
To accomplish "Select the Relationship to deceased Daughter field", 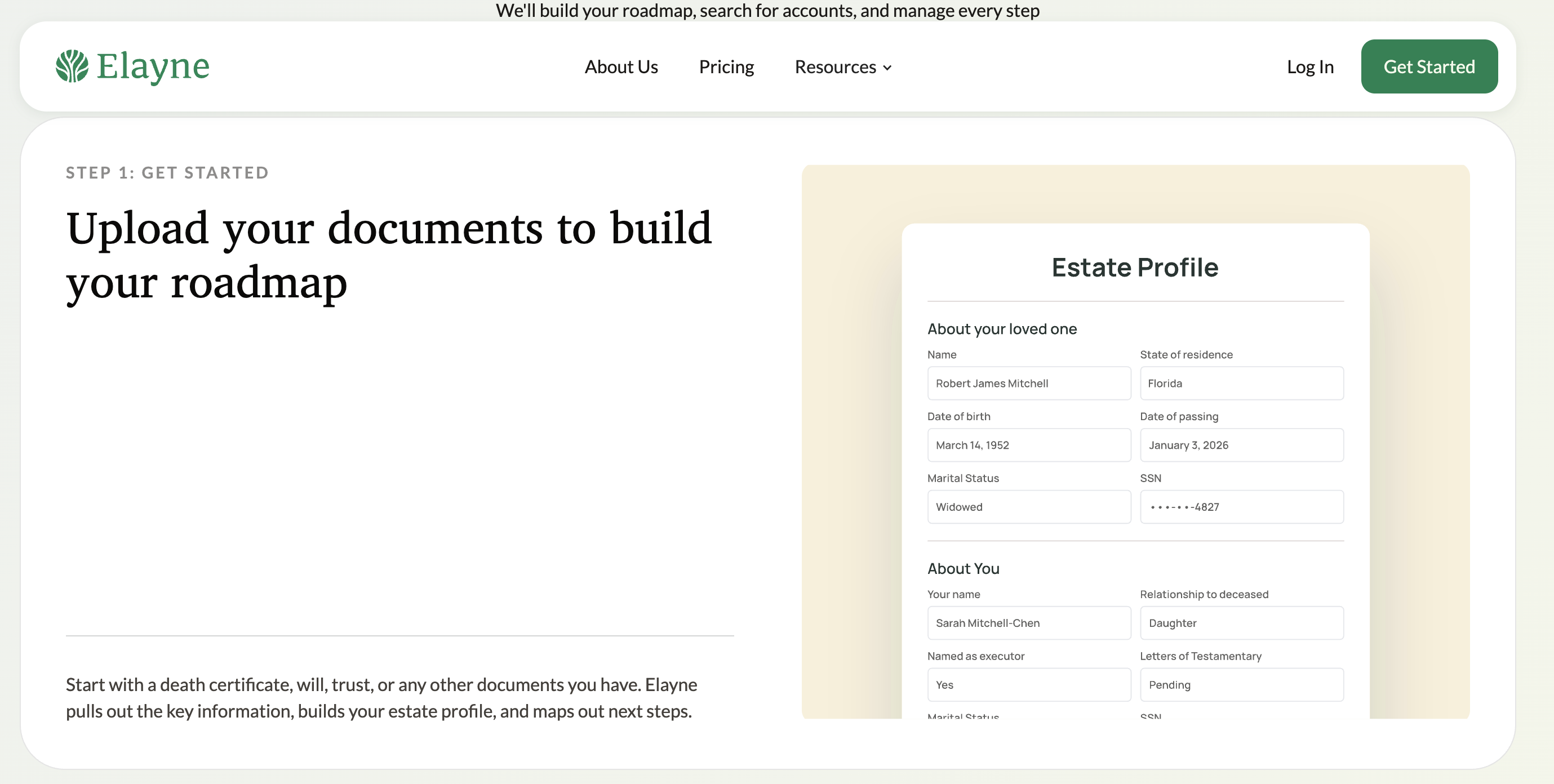I will coord(1241,623).
